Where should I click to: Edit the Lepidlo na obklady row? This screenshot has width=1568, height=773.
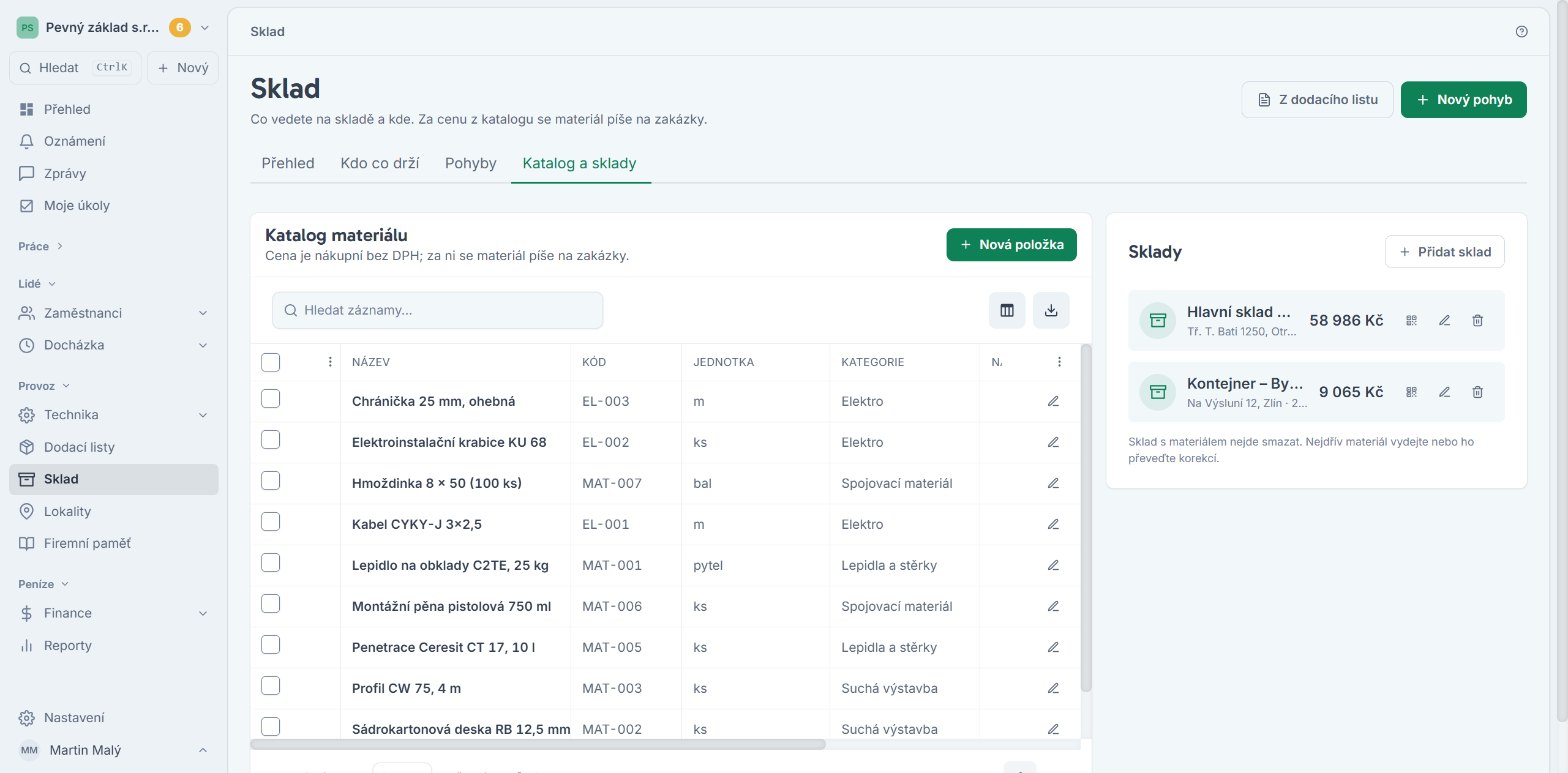tap(1053, 565)
